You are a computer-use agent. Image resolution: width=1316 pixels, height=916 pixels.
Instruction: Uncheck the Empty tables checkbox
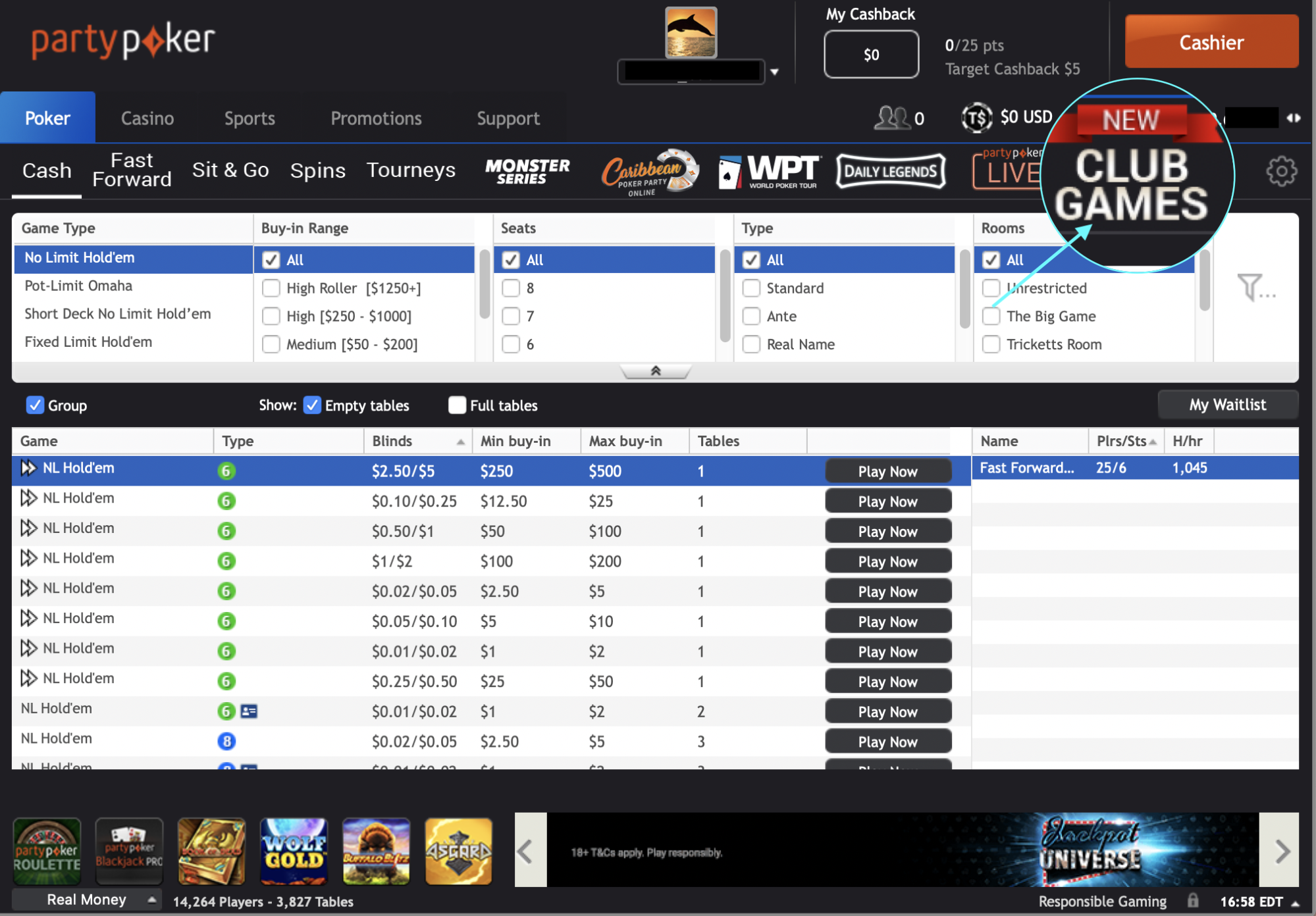312,405
